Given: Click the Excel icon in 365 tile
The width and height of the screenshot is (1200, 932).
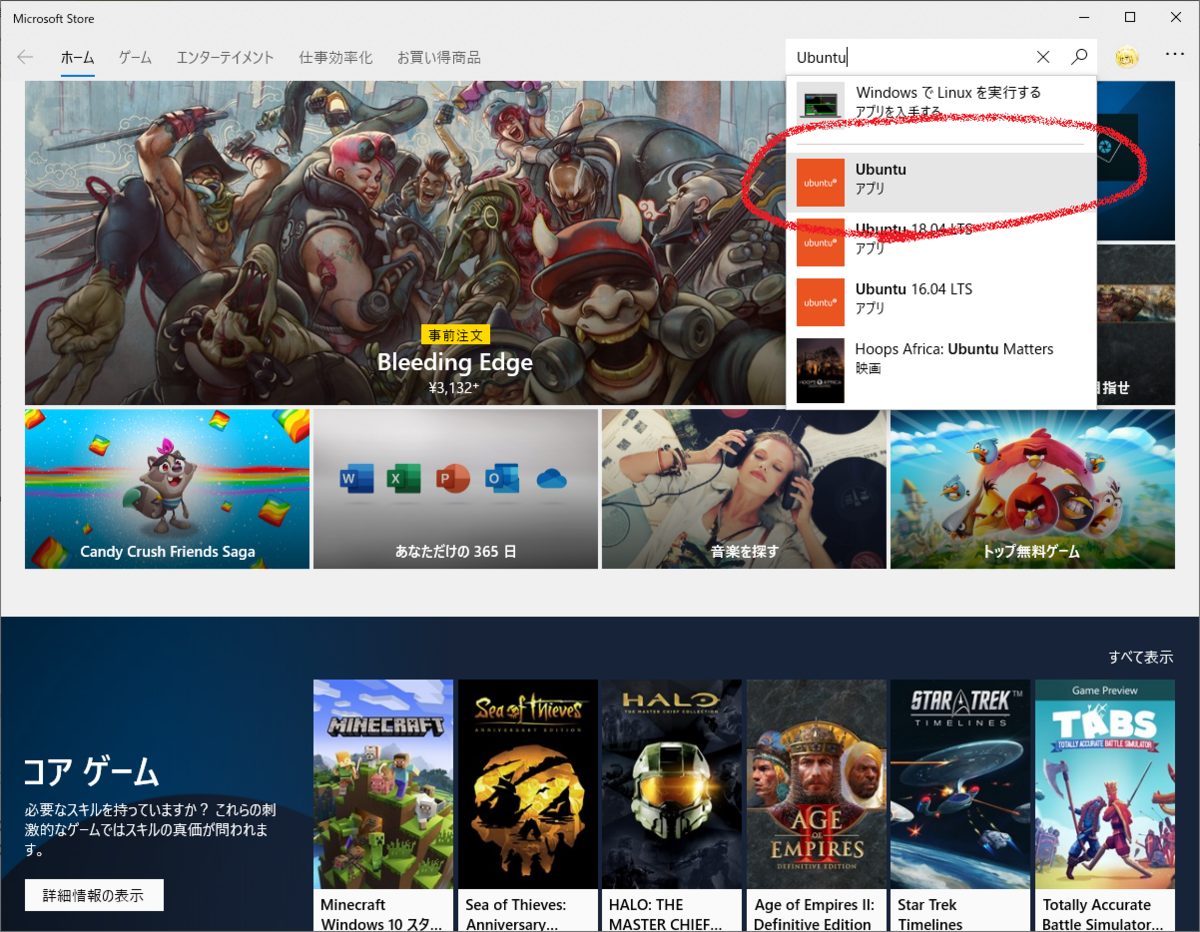Looking at the screenshot, I should 404,480.
